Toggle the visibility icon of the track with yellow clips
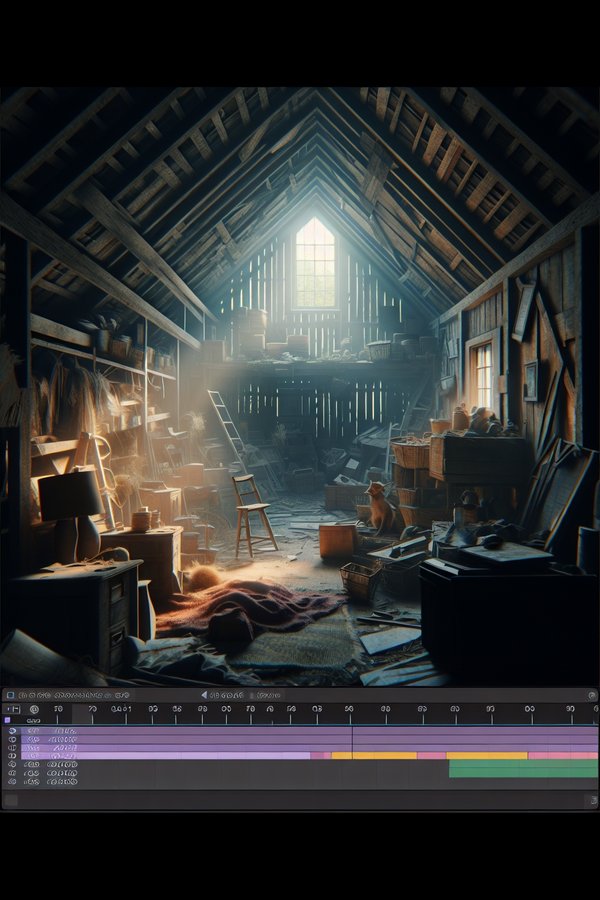 click(13, 756)
